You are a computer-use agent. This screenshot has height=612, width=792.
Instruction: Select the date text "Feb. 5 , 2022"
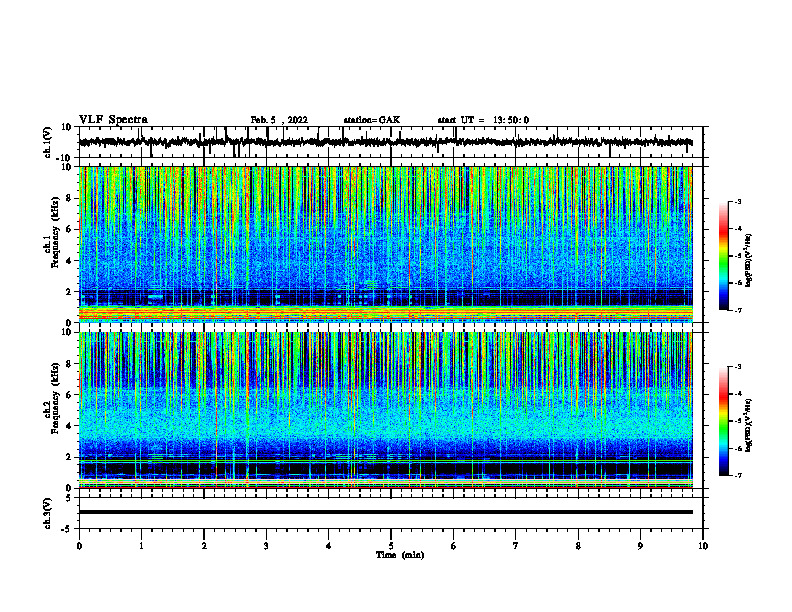click(279, 120)
